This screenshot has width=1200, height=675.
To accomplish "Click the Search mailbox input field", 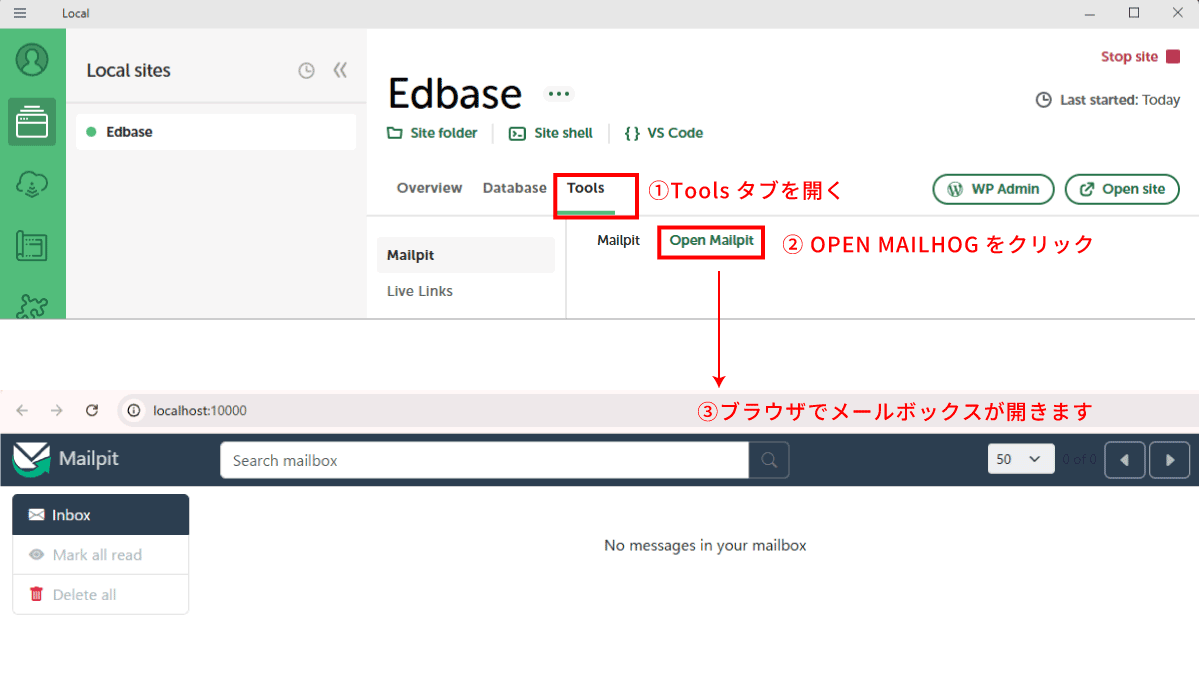I will [x=484, y=460].
